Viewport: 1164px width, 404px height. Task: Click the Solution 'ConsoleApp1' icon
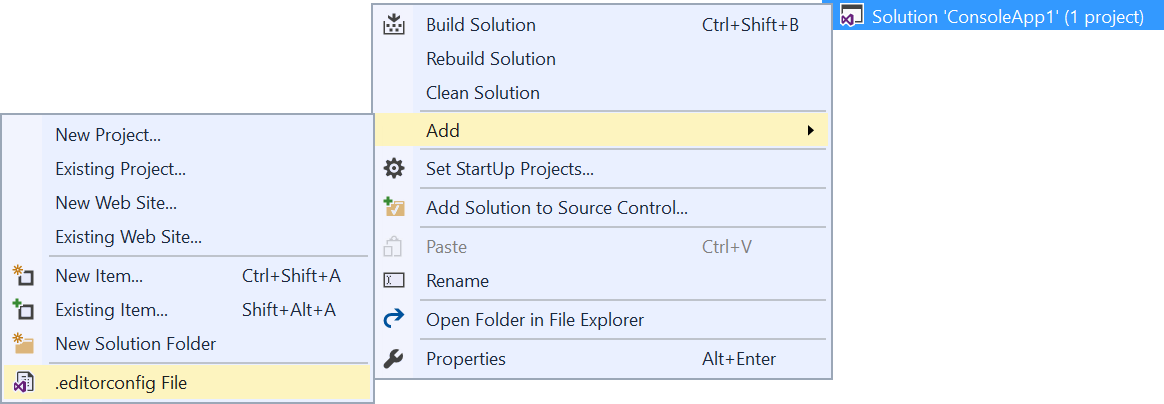[853, 16]
